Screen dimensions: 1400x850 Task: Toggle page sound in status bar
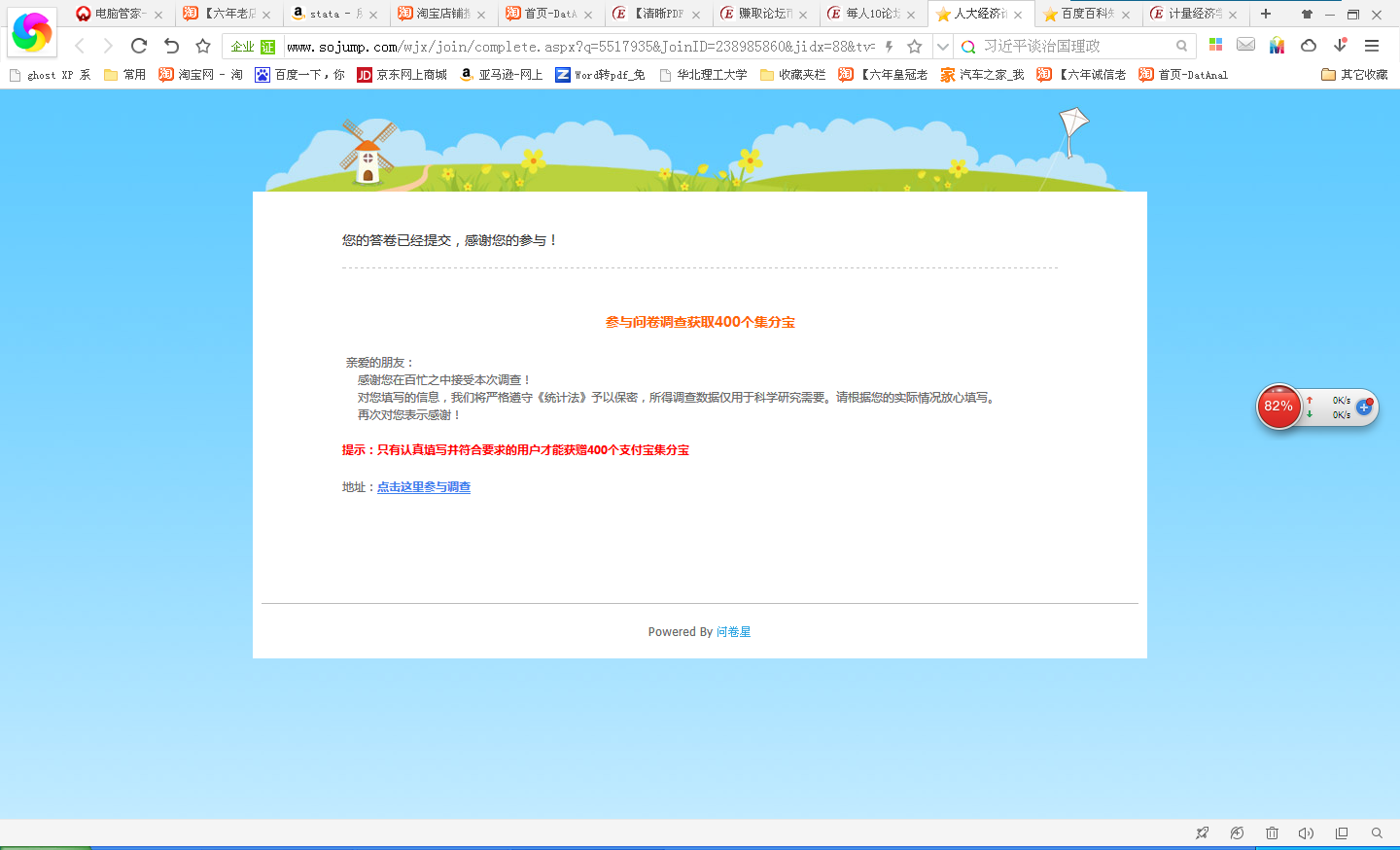1306,832
